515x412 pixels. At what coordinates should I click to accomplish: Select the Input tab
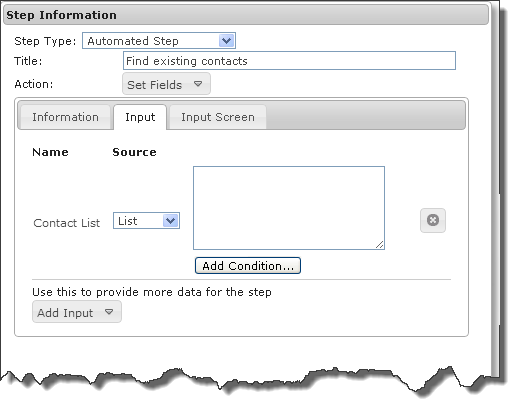click(140, 117)
